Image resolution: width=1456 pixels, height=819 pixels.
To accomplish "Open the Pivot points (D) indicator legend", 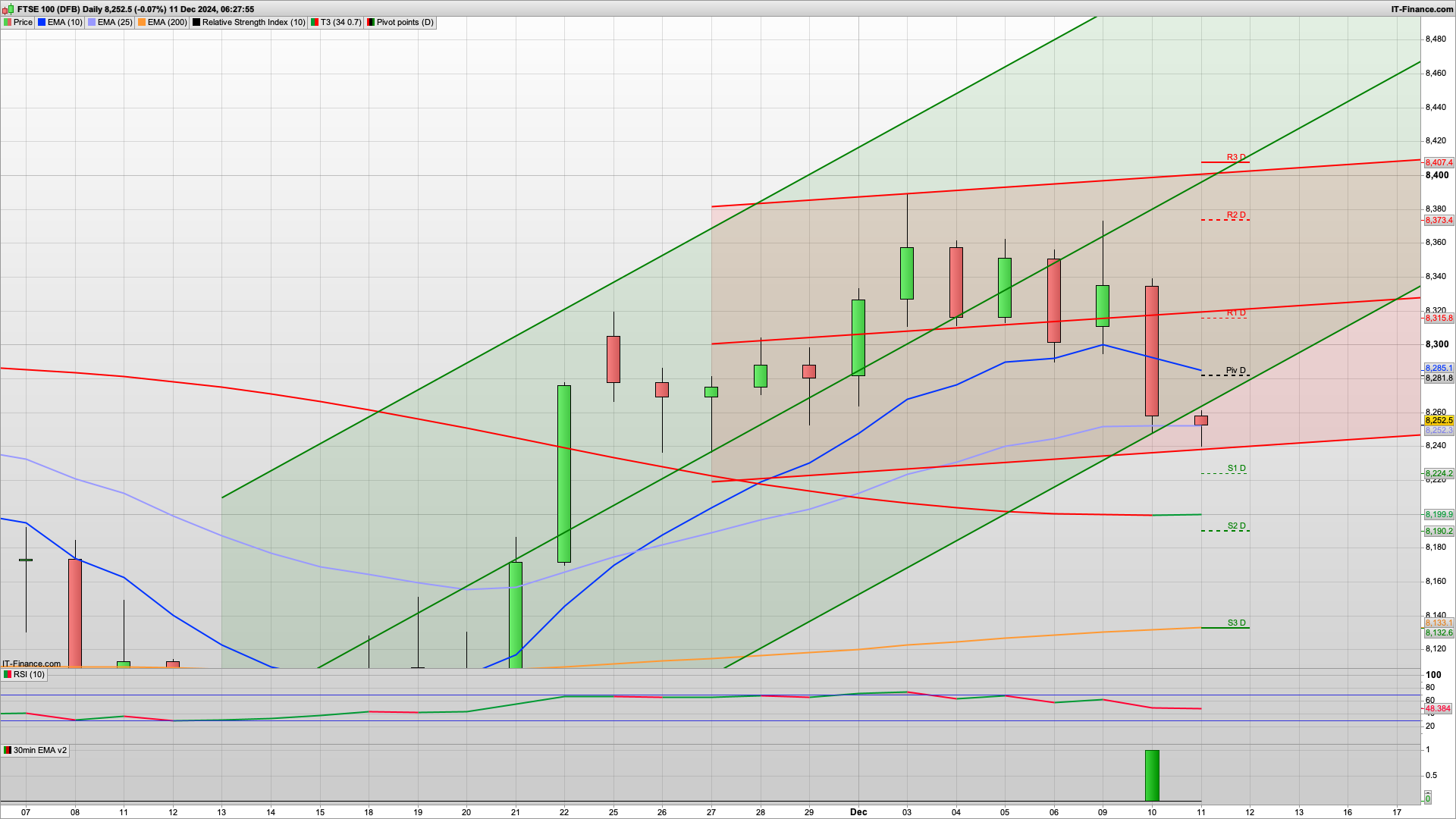I will point(400,23).
